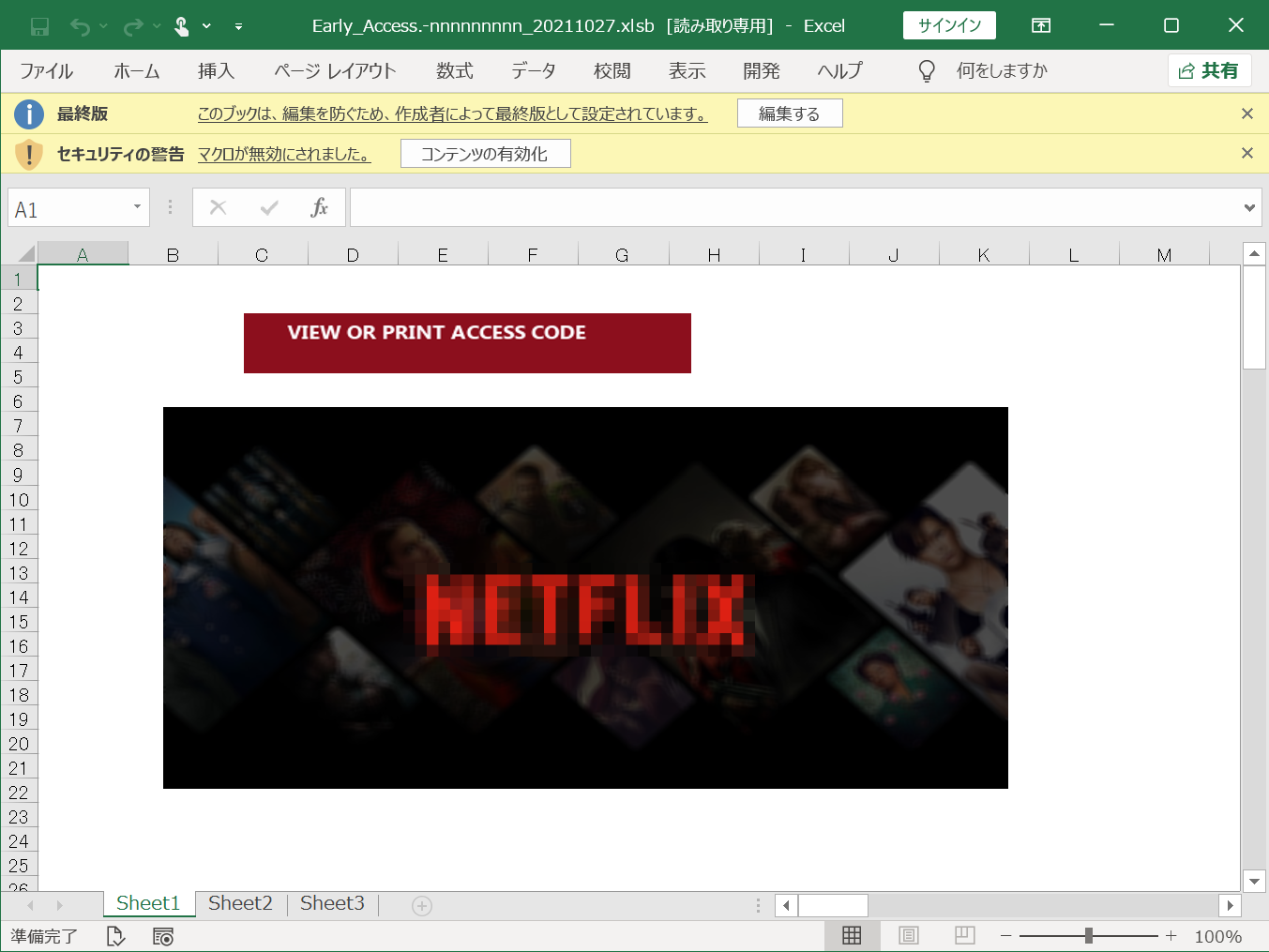Viewport: 1269px width, 952px height.
Task: Open the 表示 ribbon tab
Action: 687,71
